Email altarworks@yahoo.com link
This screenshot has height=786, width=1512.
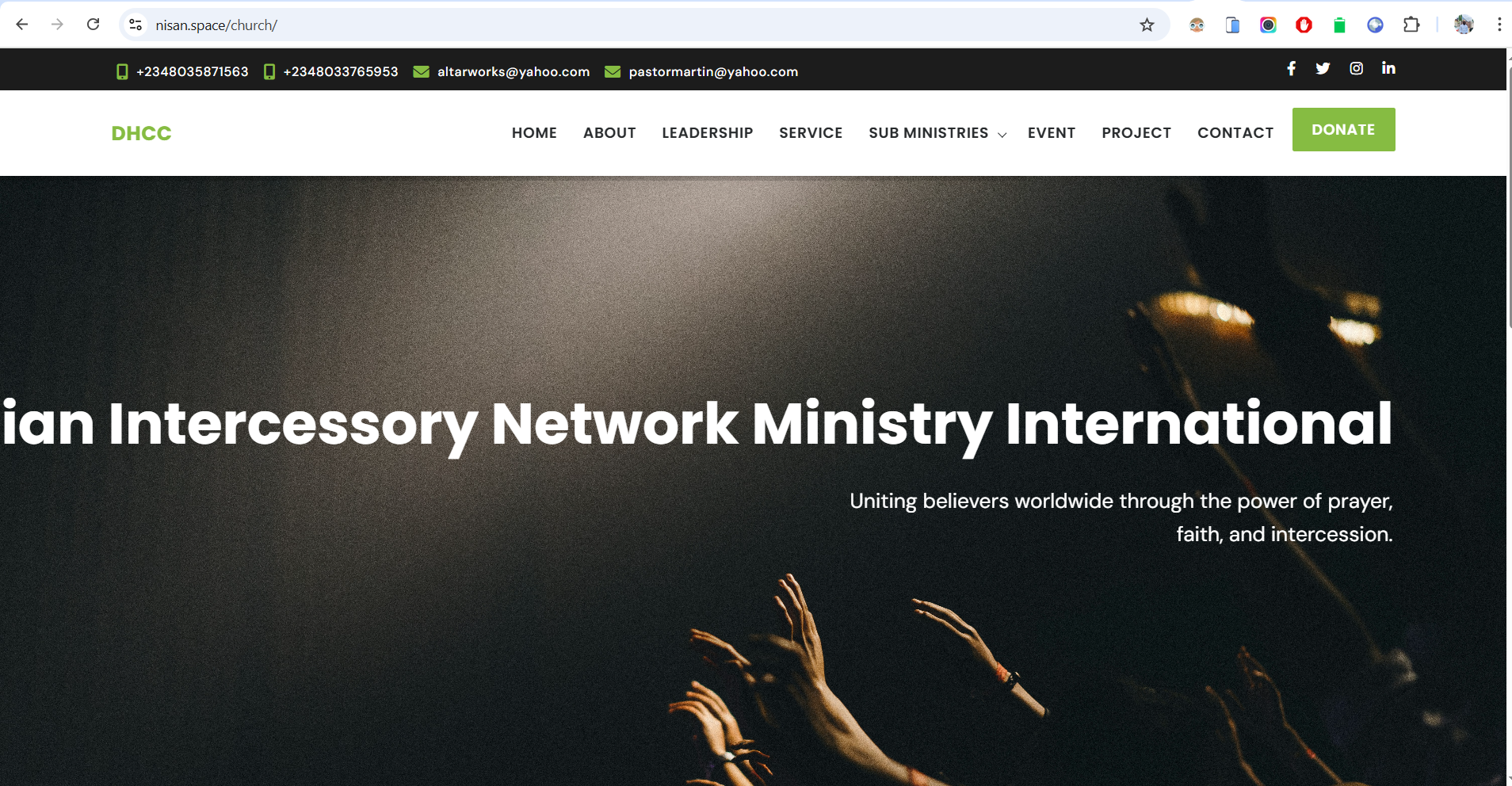pos(514,72)
